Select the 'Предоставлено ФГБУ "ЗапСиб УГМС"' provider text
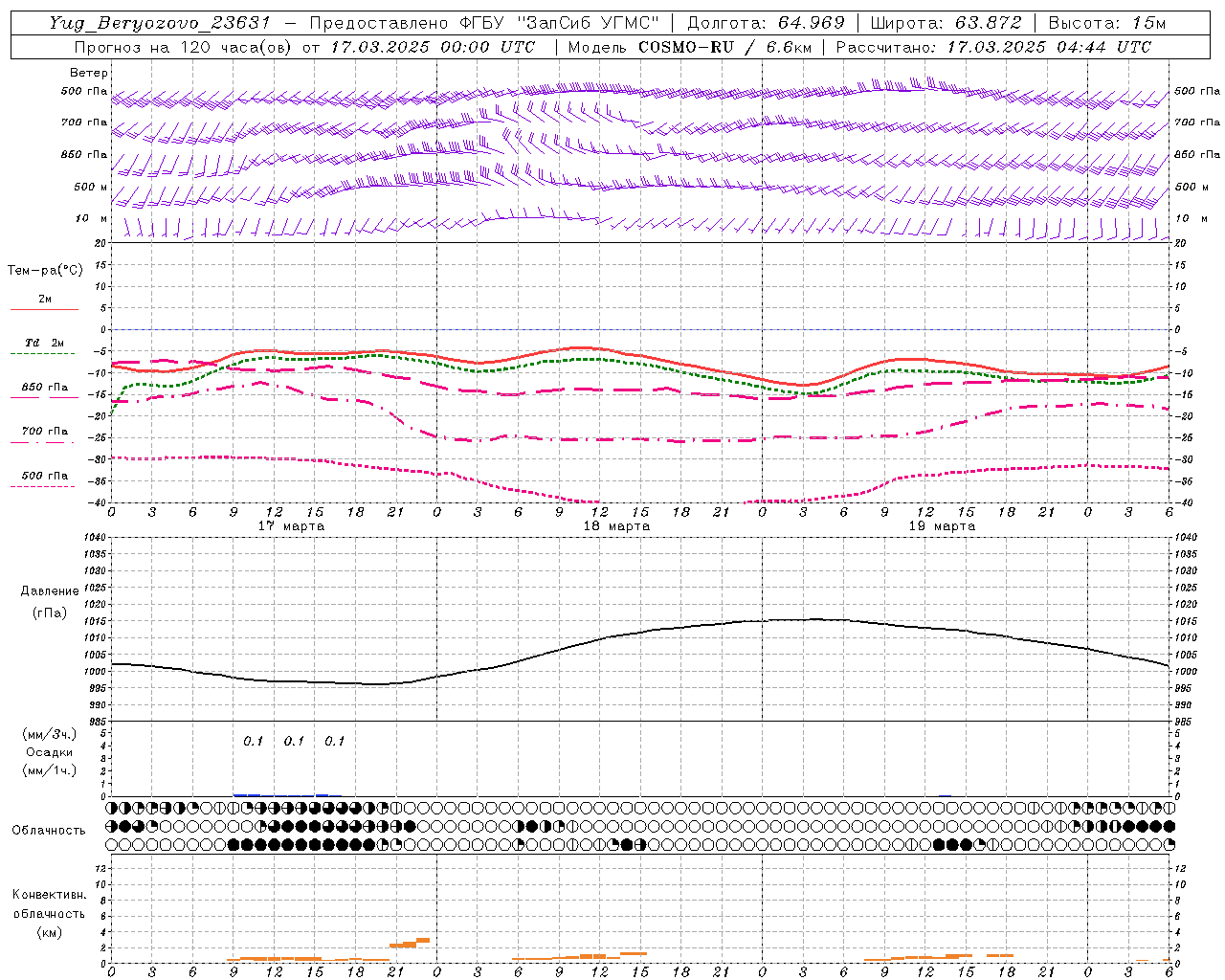Image resolution: width=1225 pixels, height=980 pixels. click(484, 23)
